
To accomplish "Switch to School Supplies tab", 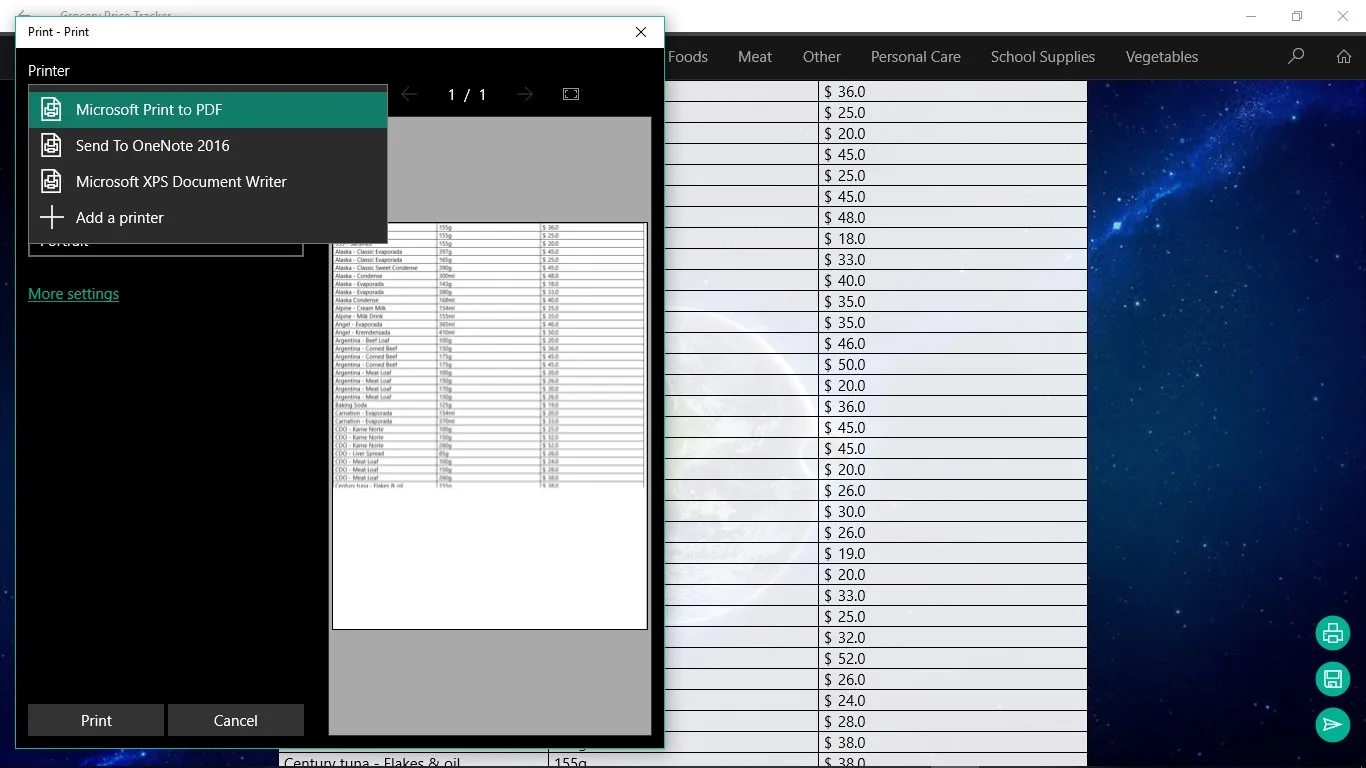I will click(x=1043, y=57).
